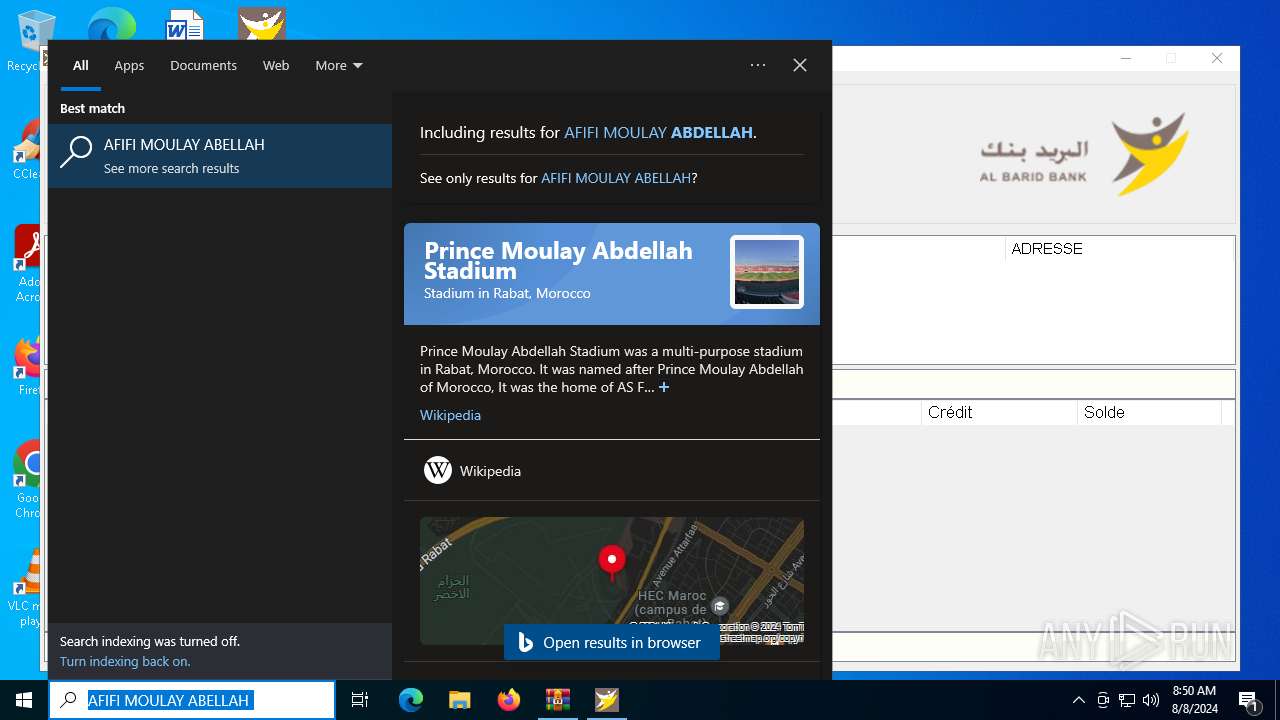Open the Windows Start menu
The image size is (1280, 720).
tap(24, 700)
